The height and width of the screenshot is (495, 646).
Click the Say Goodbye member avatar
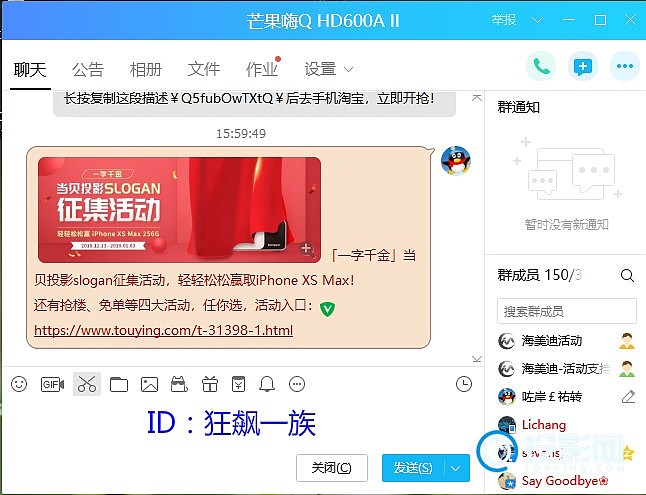(x=507, y=481)
